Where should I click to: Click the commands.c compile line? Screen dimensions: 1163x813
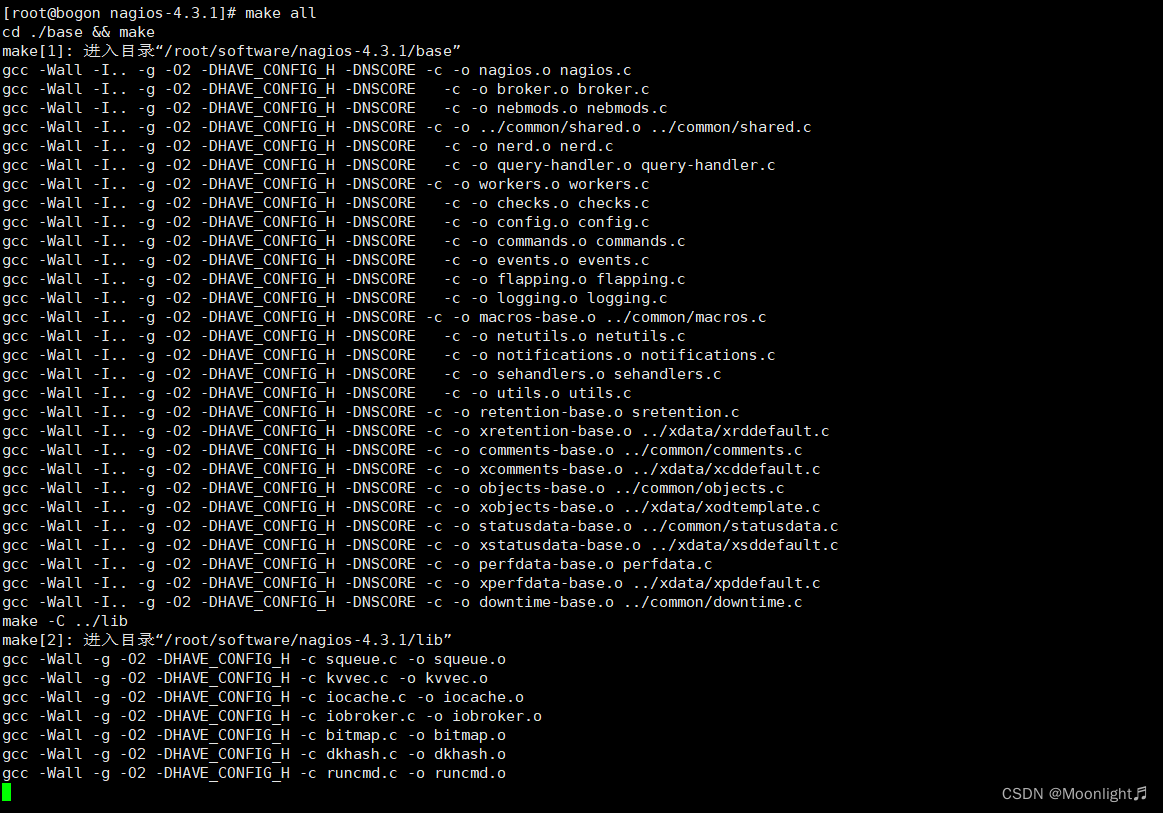coord(343,241)
